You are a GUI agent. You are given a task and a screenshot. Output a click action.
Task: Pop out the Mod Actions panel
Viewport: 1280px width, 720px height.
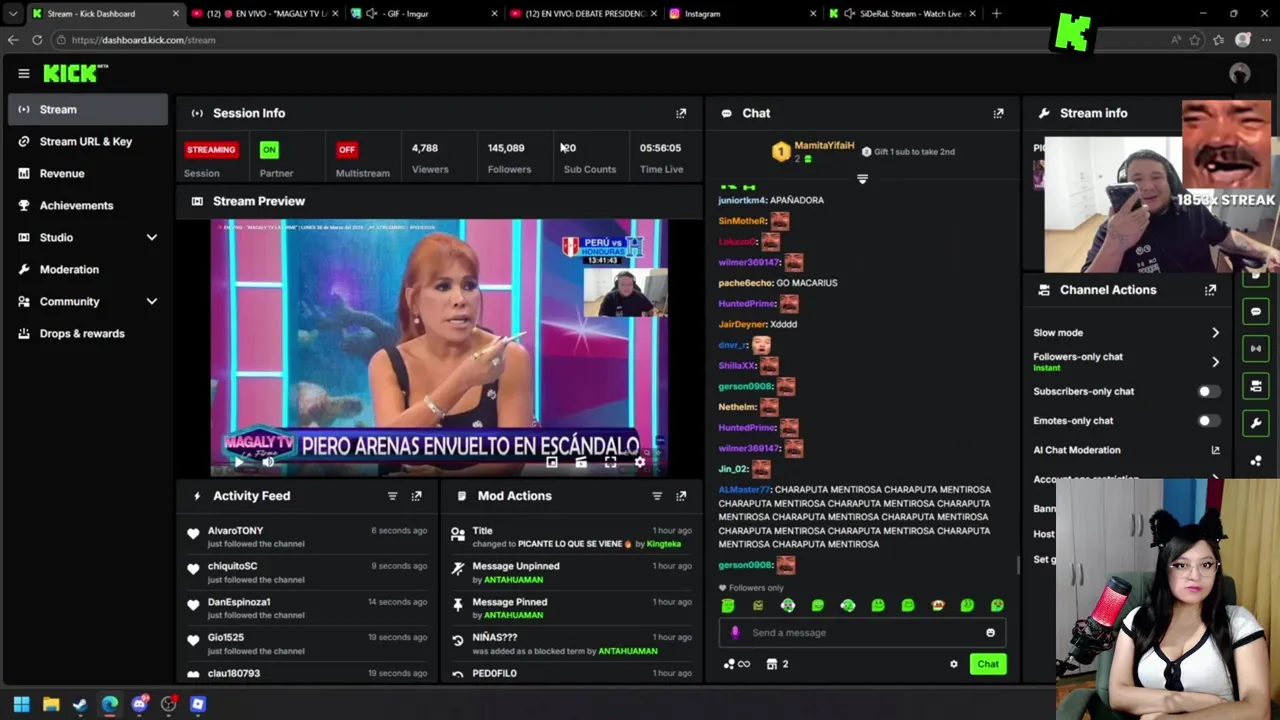681,496
